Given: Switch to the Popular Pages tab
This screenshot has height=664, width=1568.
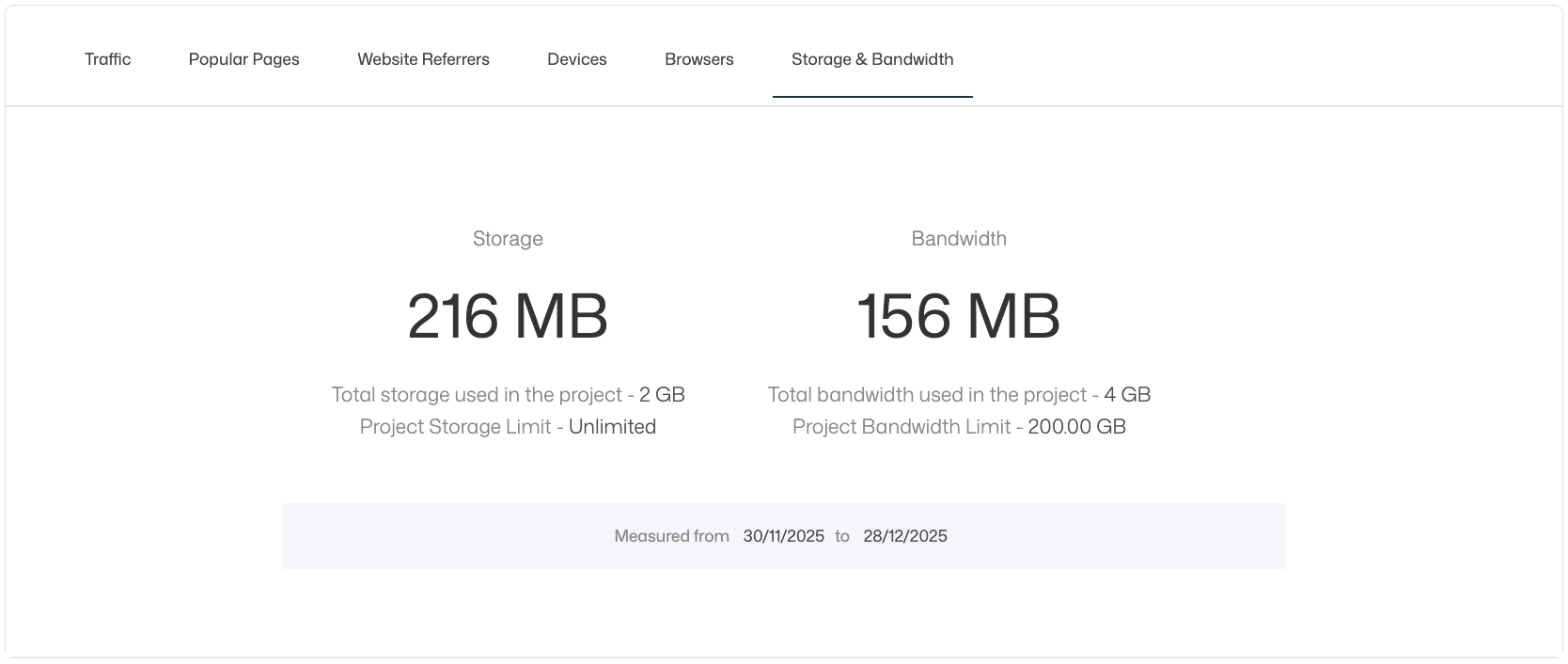Looking at the screenshot, I should (x=243, y=59).
